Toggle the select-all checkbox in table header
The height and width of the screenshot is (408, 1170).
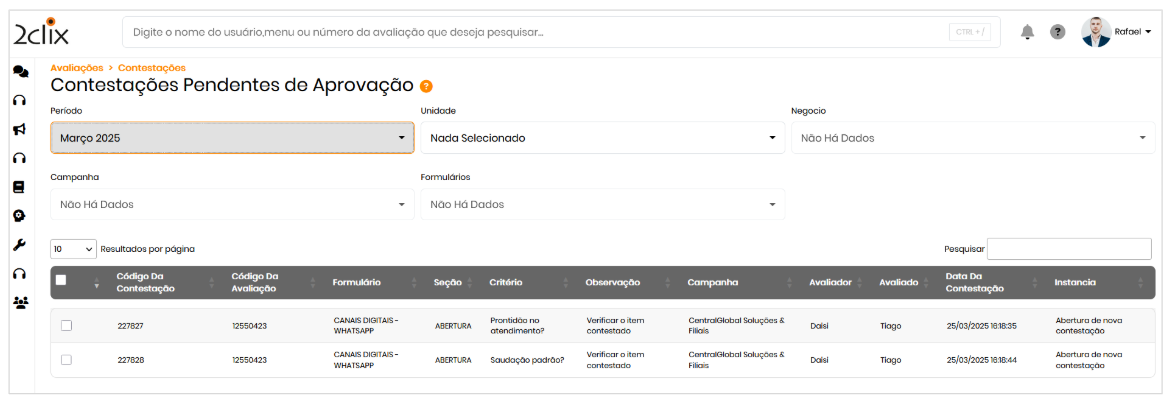pos(61,280)
